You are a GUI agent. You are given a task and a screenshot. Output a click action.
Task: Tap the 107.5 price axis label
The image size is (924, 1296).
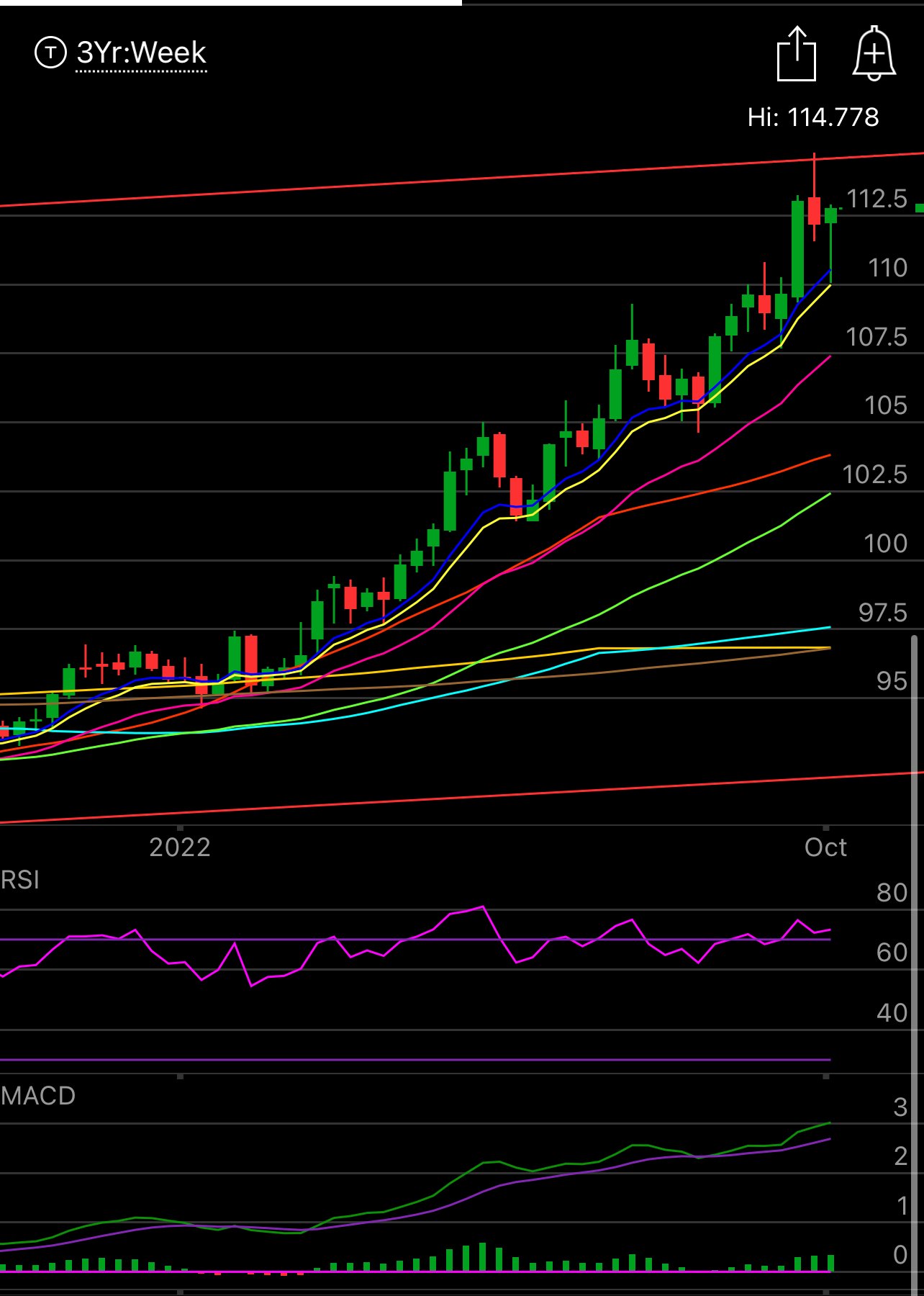tap(877, 336)
